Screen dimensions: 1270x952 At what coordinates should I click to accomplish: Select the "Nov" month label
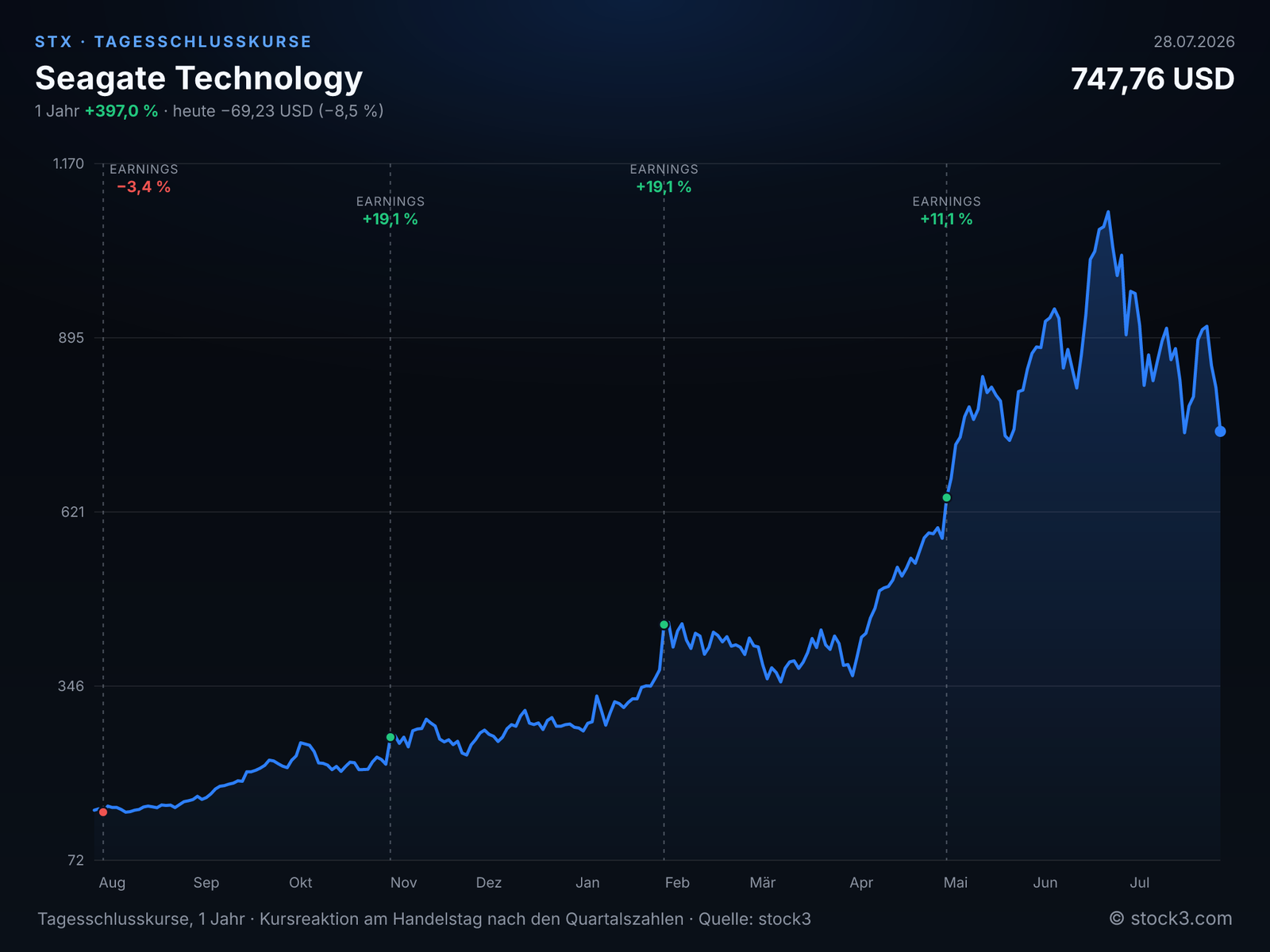click(404, 882)
